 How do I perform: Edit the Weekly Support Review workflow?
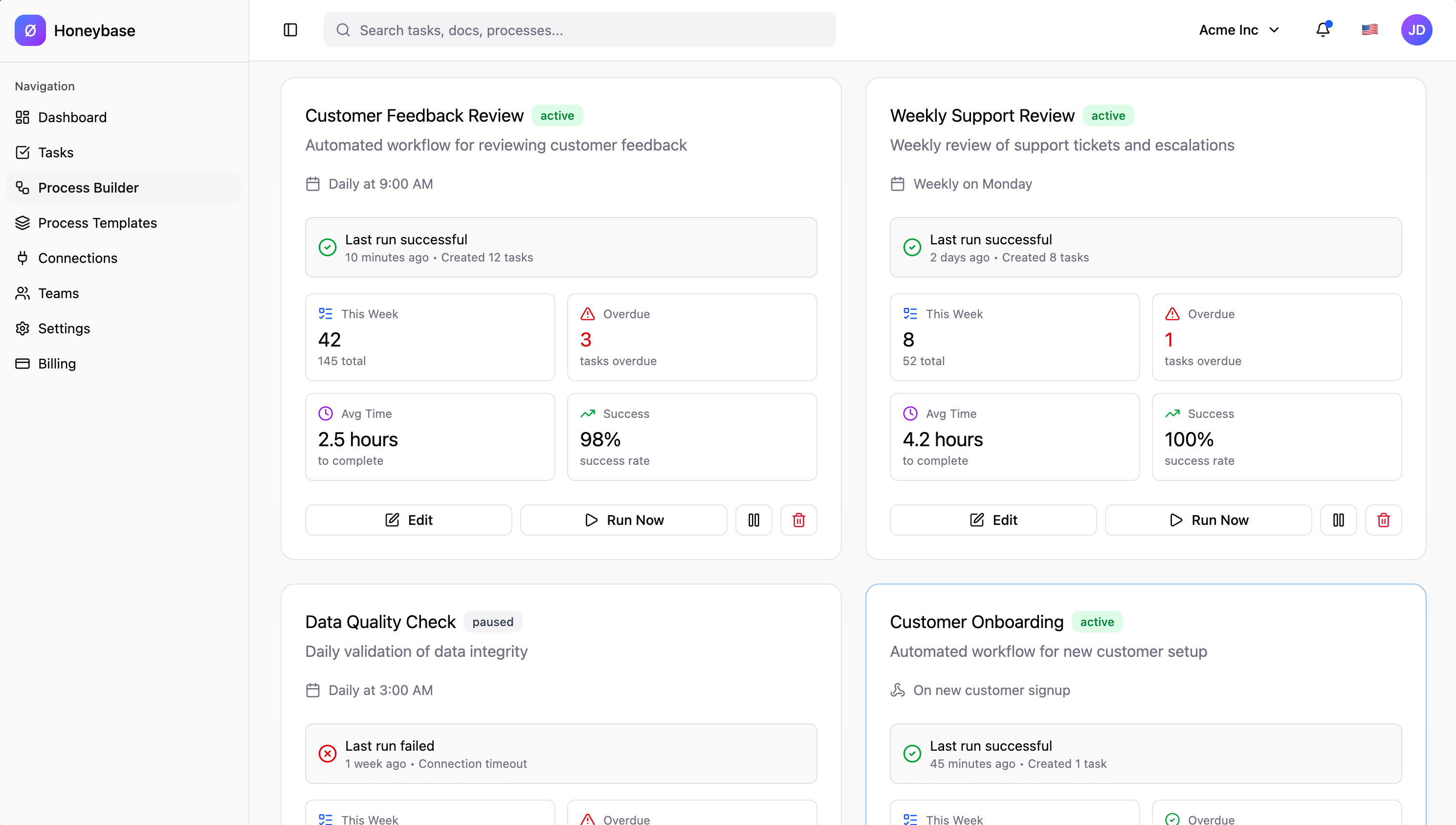tap(993, 520)
